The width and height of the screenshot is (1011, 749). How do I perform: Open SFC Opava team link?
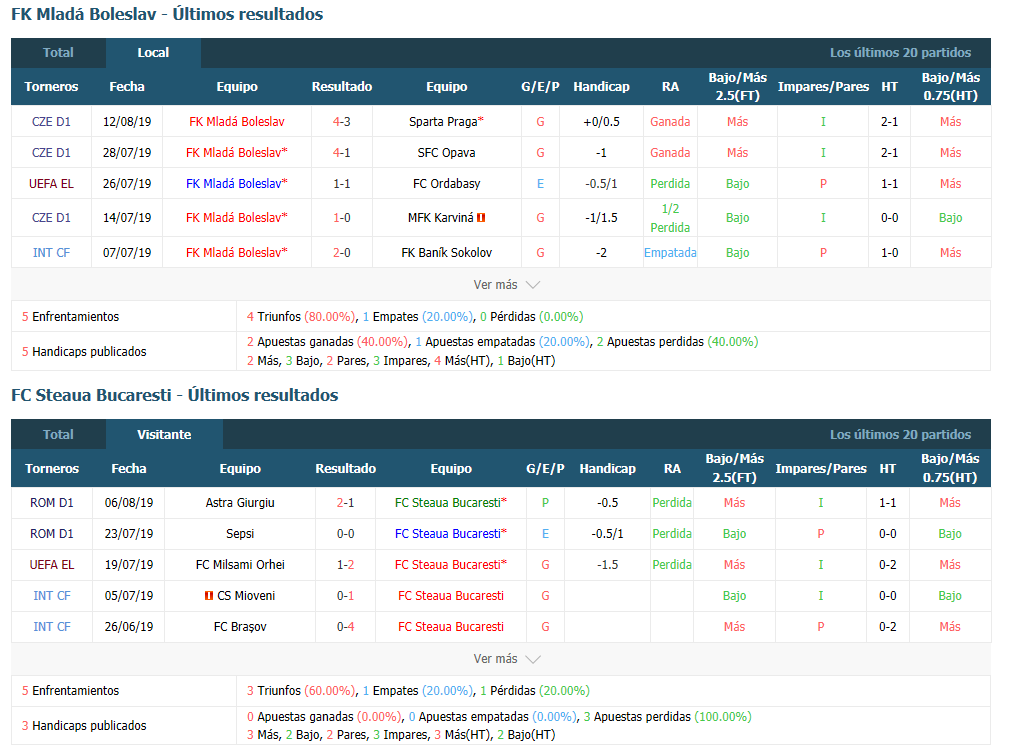[x=446, y=153]
